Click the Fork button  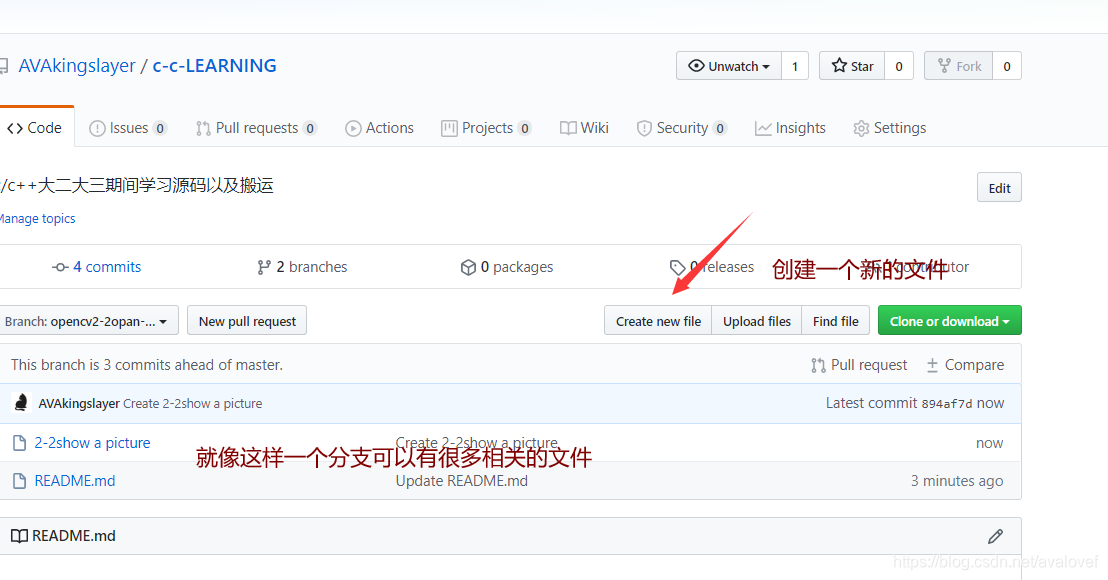tap(959, 66)
